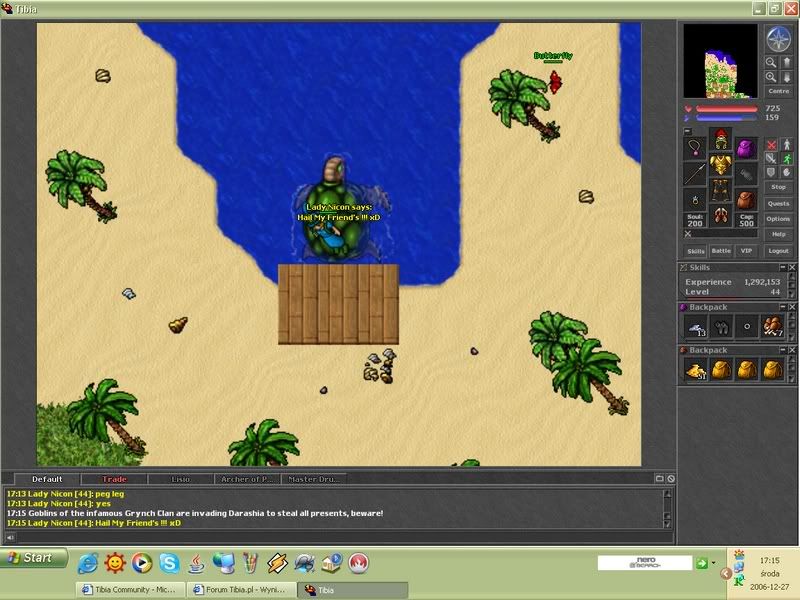
Task: Switch to the Master Dru... chat tab
Action: coord(314,480)
